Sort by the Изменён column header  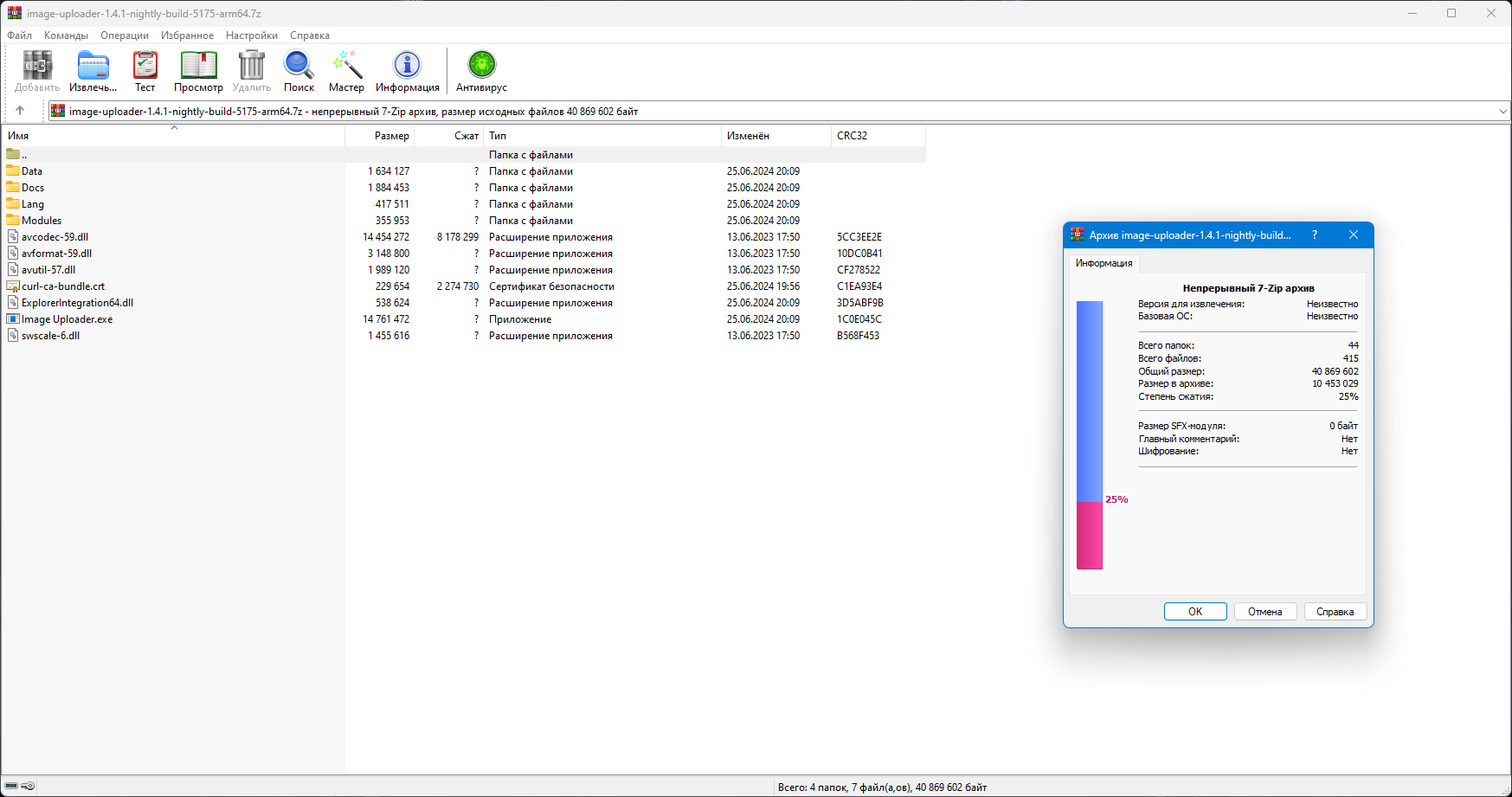(x=776, y=135)
